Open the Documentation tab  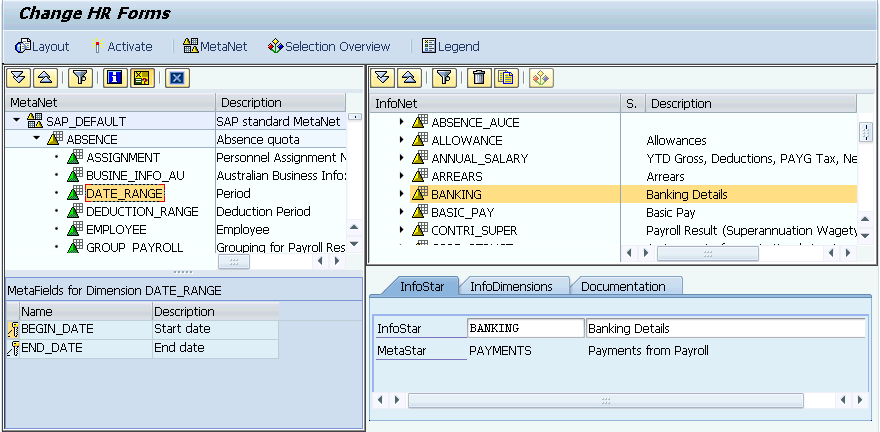click(x=623, y=286)
